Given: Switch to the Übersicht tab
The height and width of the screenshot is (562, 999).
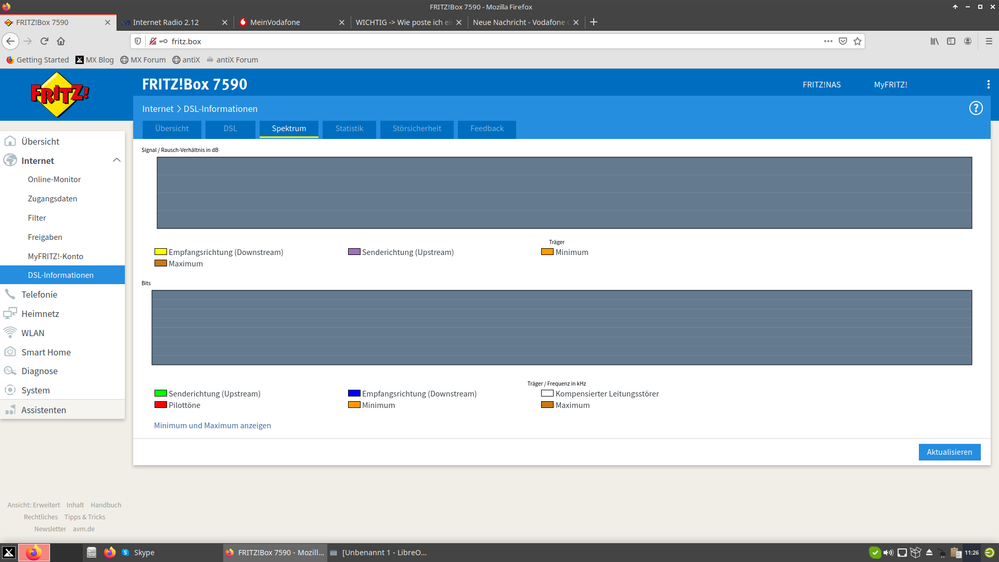Looking at the screenshot, I should pyautogui.click(x=171, y=129).
